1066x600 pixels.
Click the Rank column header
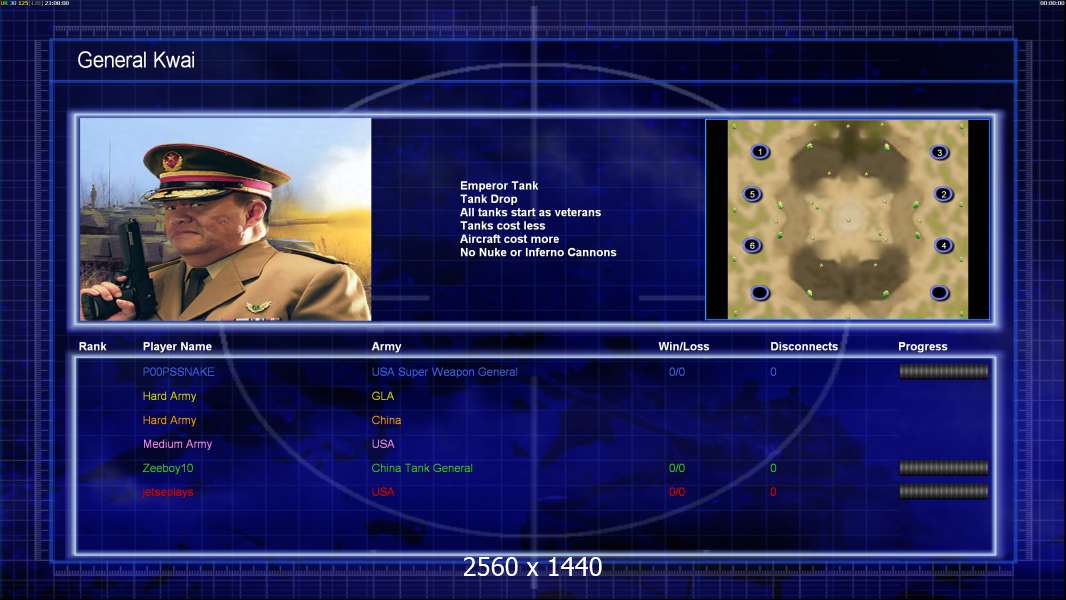coord(92,347)
